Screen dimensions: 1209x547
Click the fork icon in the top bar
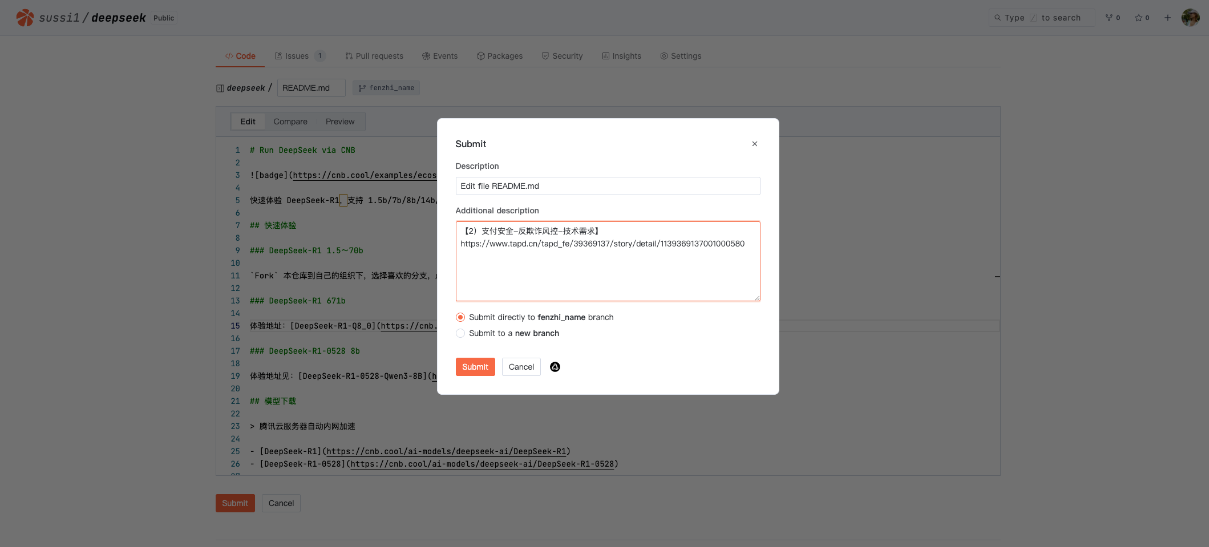(1108, 18)
